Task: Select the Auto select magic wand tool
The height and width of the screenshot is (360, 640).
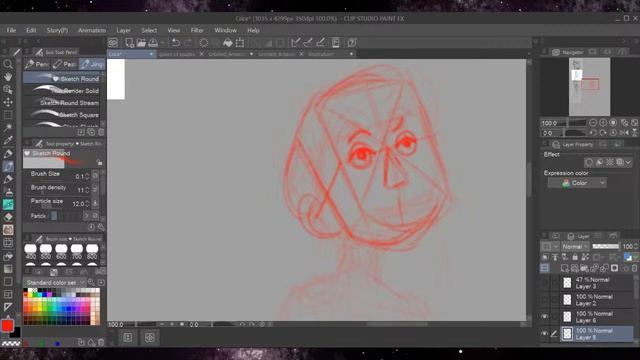Action: (8, 128)
